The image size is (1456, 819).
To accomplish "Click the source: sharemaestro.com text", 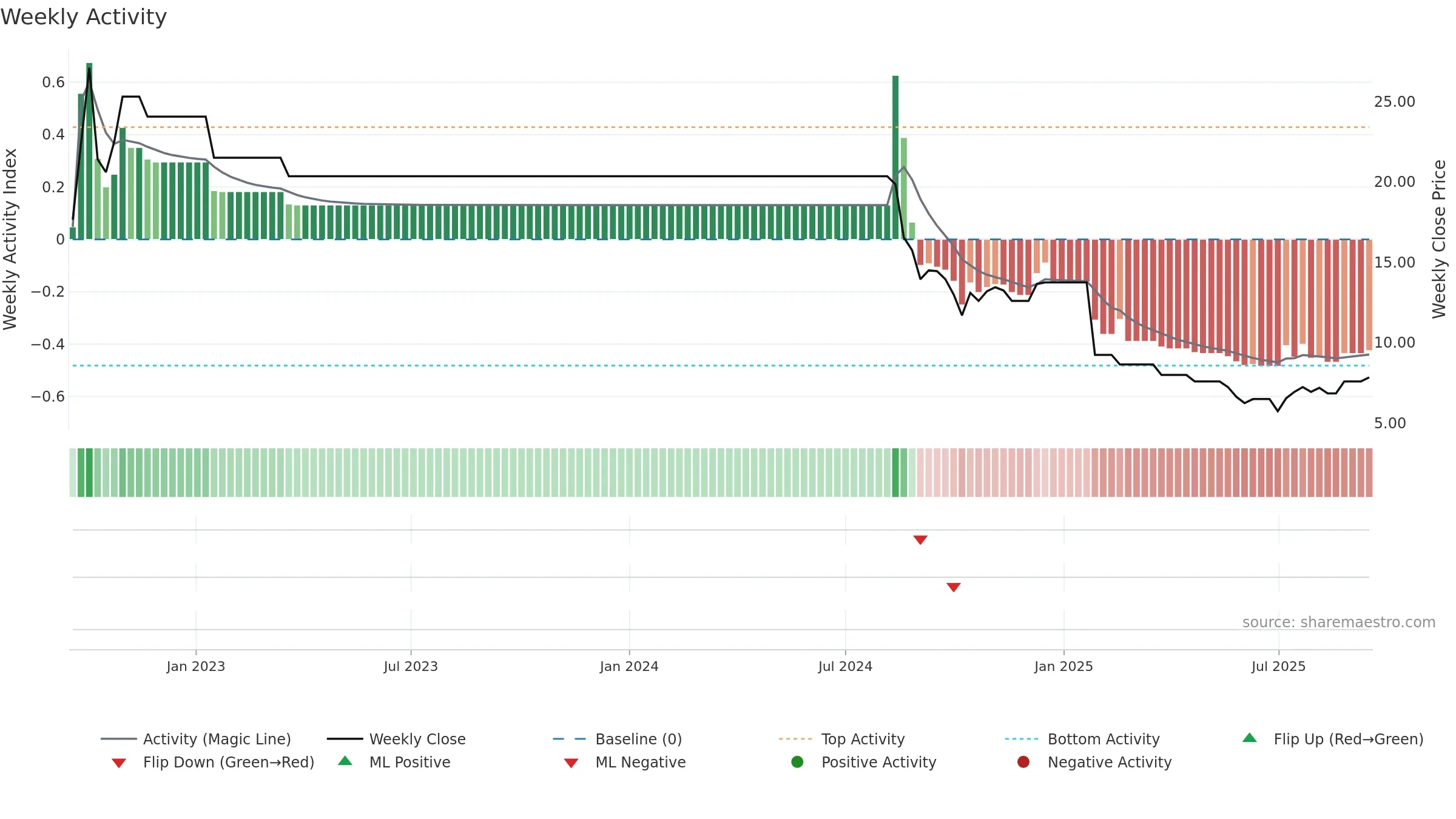I will pos(1339,622).
